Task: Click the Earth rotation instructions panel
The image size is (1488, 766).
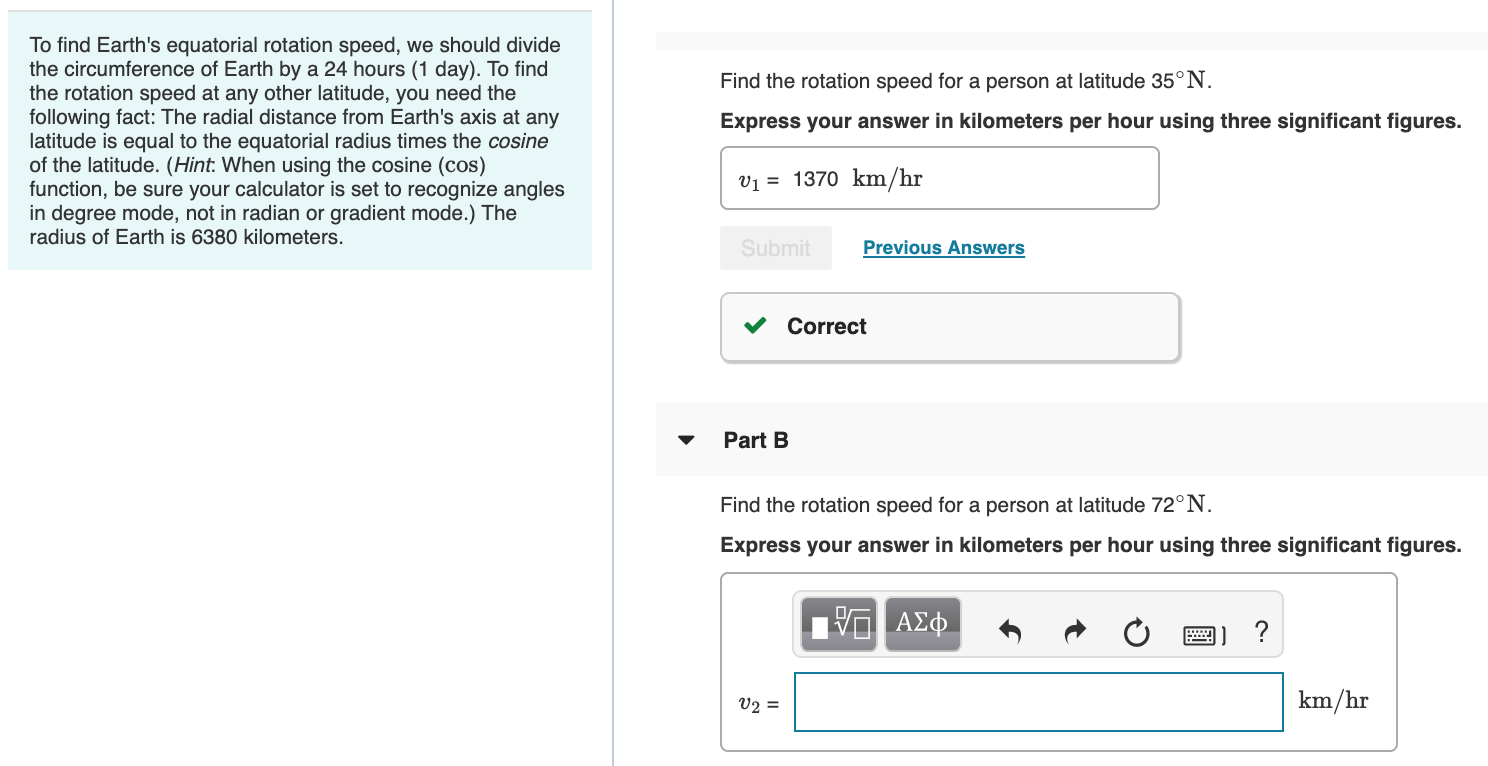Action: (x=295, y=140)
